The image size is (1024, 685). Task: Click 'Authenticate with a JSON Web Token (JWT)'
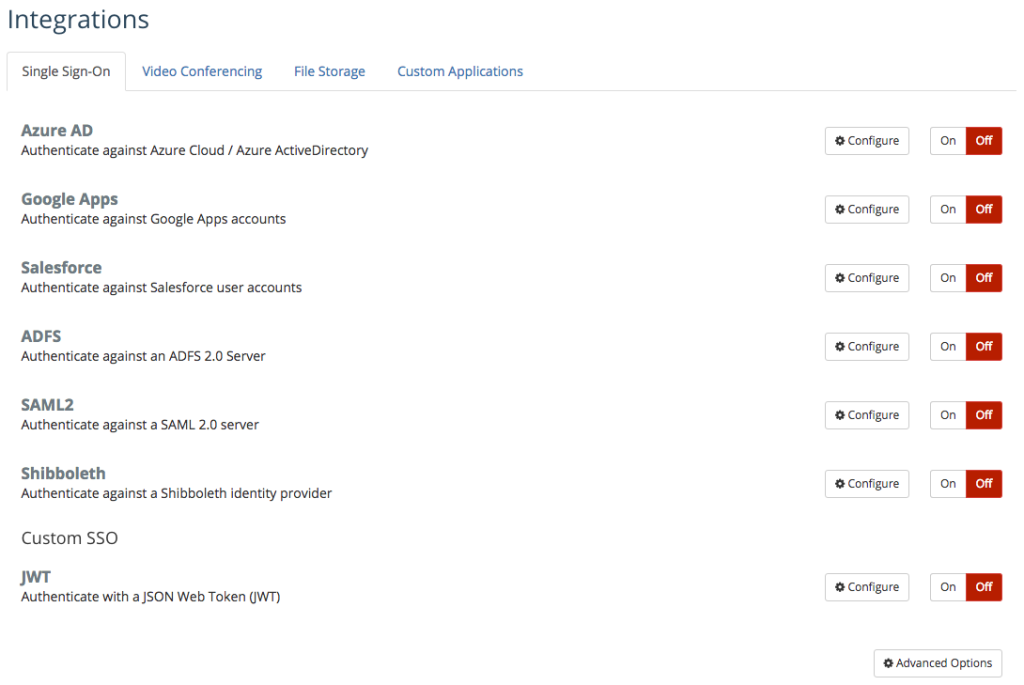150,597
